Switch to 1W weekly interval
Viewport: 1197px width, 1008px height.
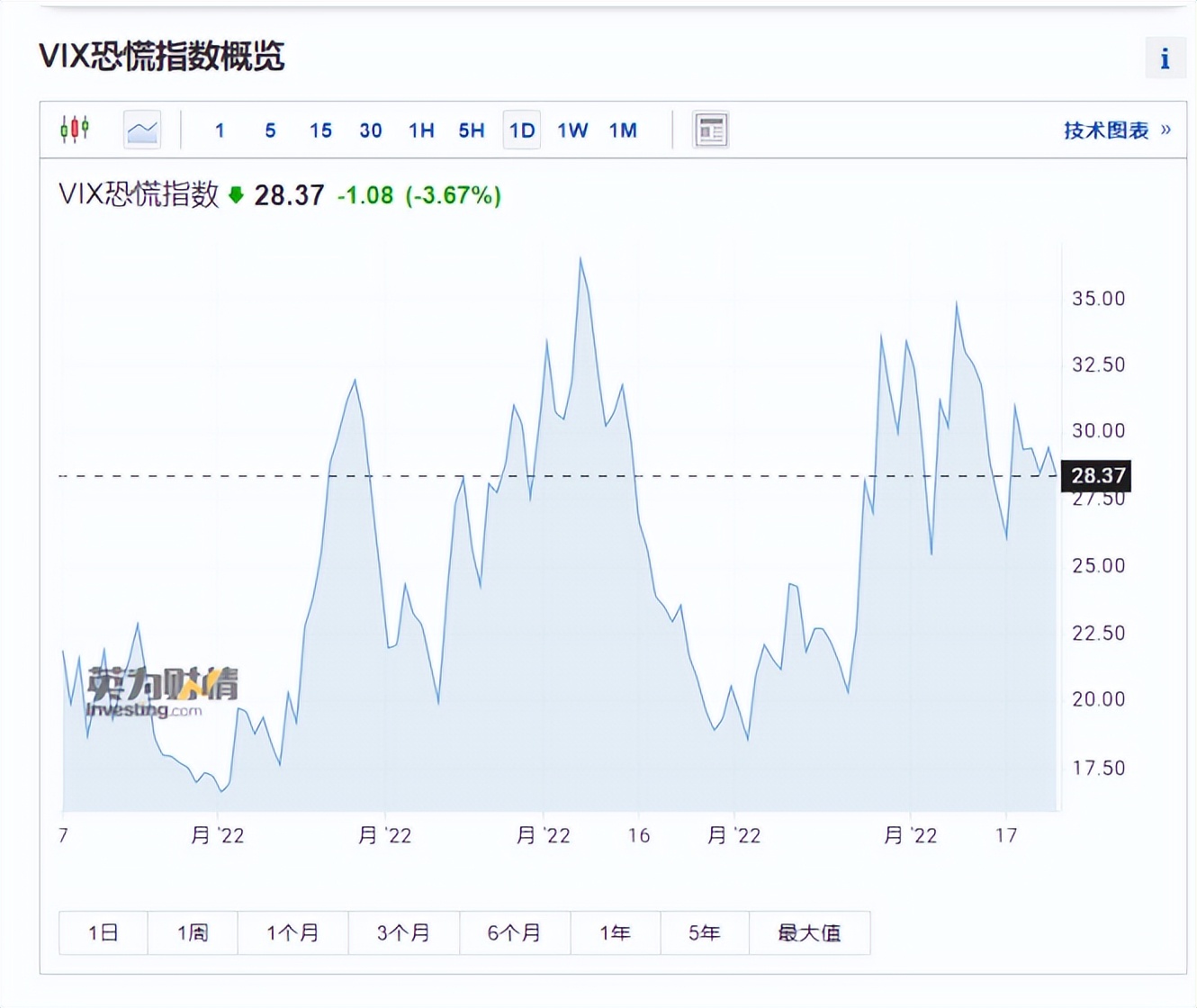[x=572, y=130]
